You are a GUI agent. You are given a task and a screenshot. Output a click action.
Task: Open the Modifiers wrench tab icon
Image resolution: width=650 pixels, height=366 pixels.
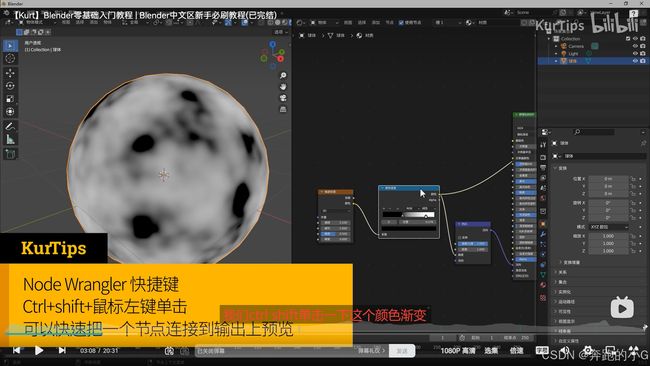tap(543, 234)
